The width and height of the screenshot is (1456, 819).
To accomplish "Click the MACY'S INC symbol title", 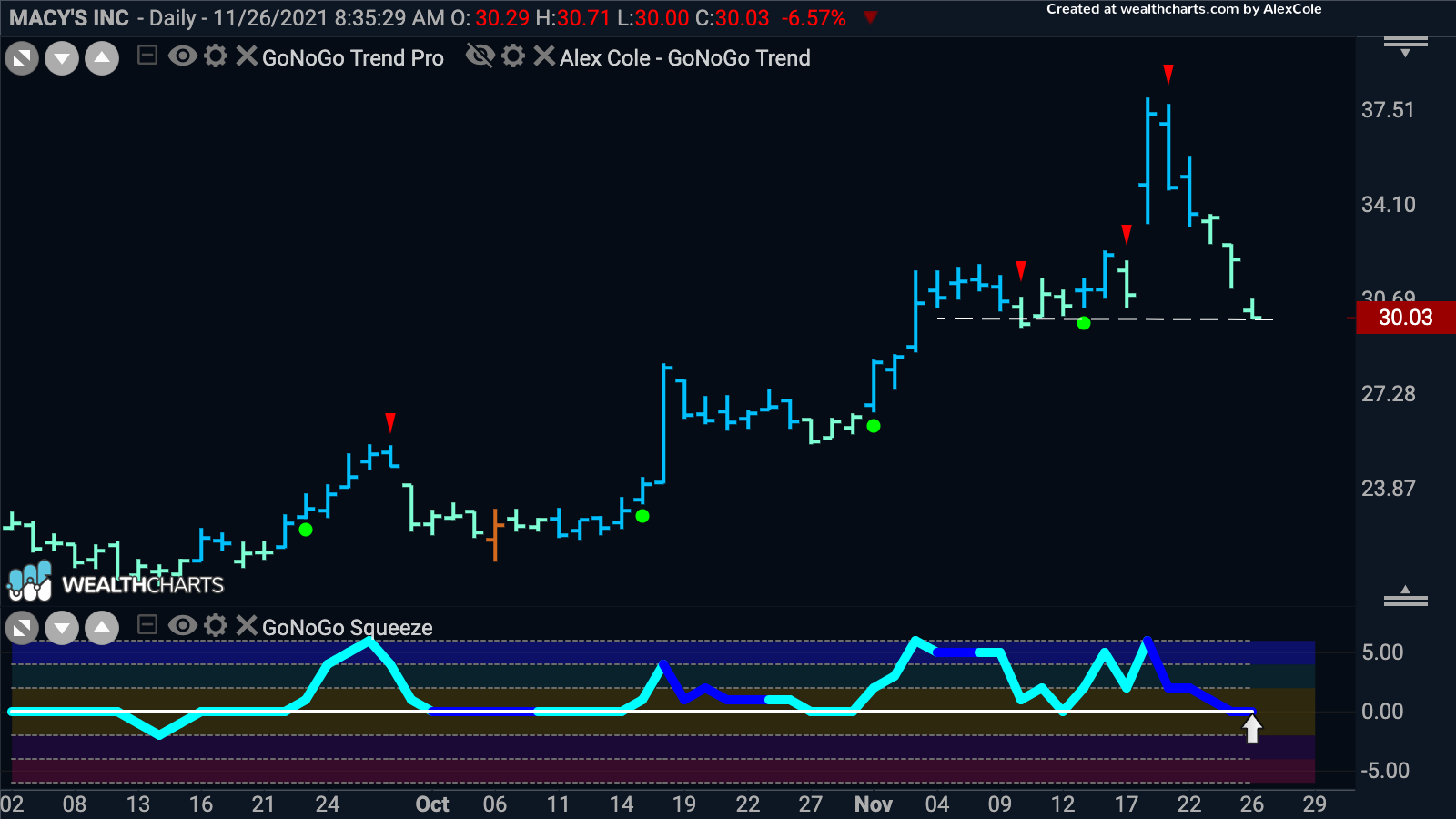I will point(69,18).
